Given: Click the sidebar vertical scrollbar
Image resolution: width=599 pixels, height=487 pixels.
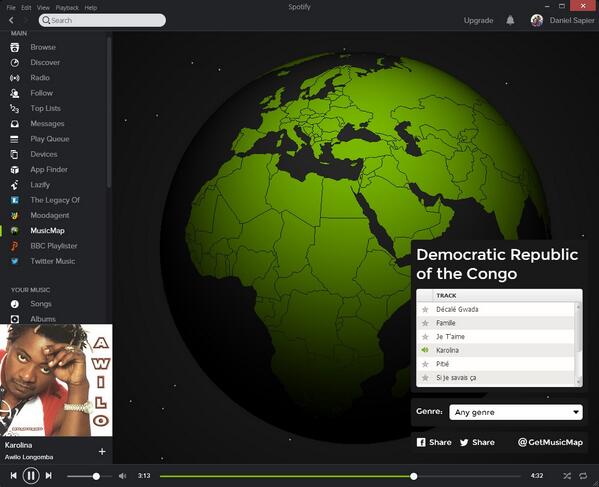Looking at the screenshot, I should point(109,113).
